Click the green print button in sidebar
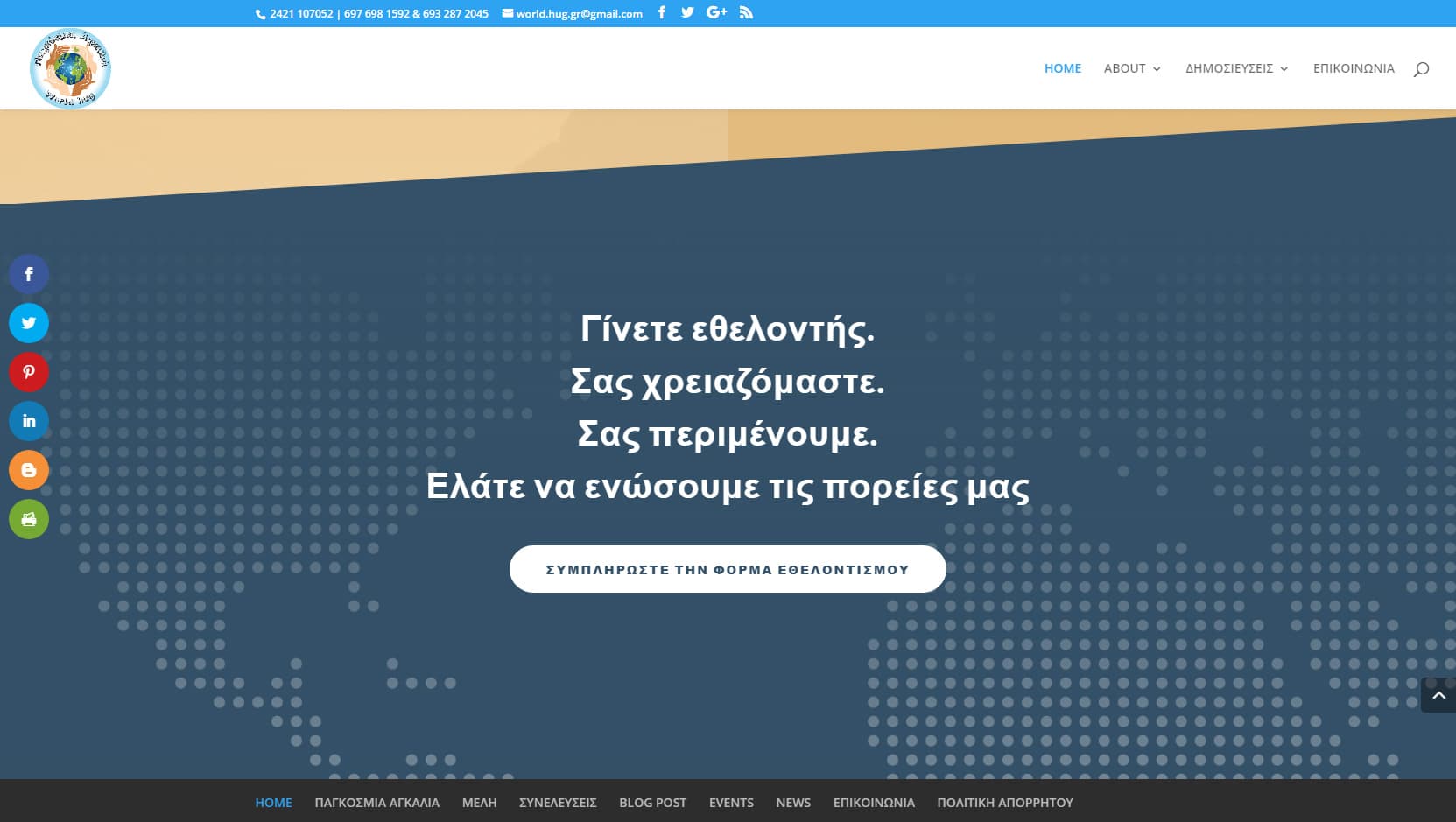The height and width of the screenshot is (822, 1456). point(29,519)
